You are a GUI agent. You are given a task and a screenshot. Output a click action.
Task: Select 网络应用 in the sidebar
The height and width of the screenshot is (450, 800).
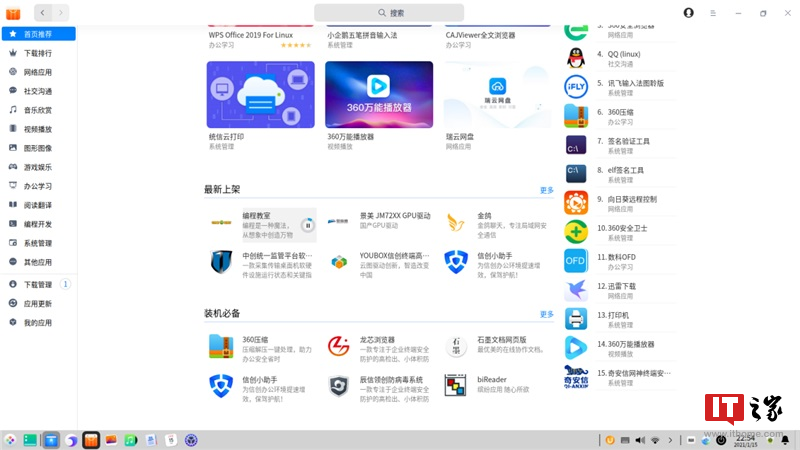tap(39, 72)
